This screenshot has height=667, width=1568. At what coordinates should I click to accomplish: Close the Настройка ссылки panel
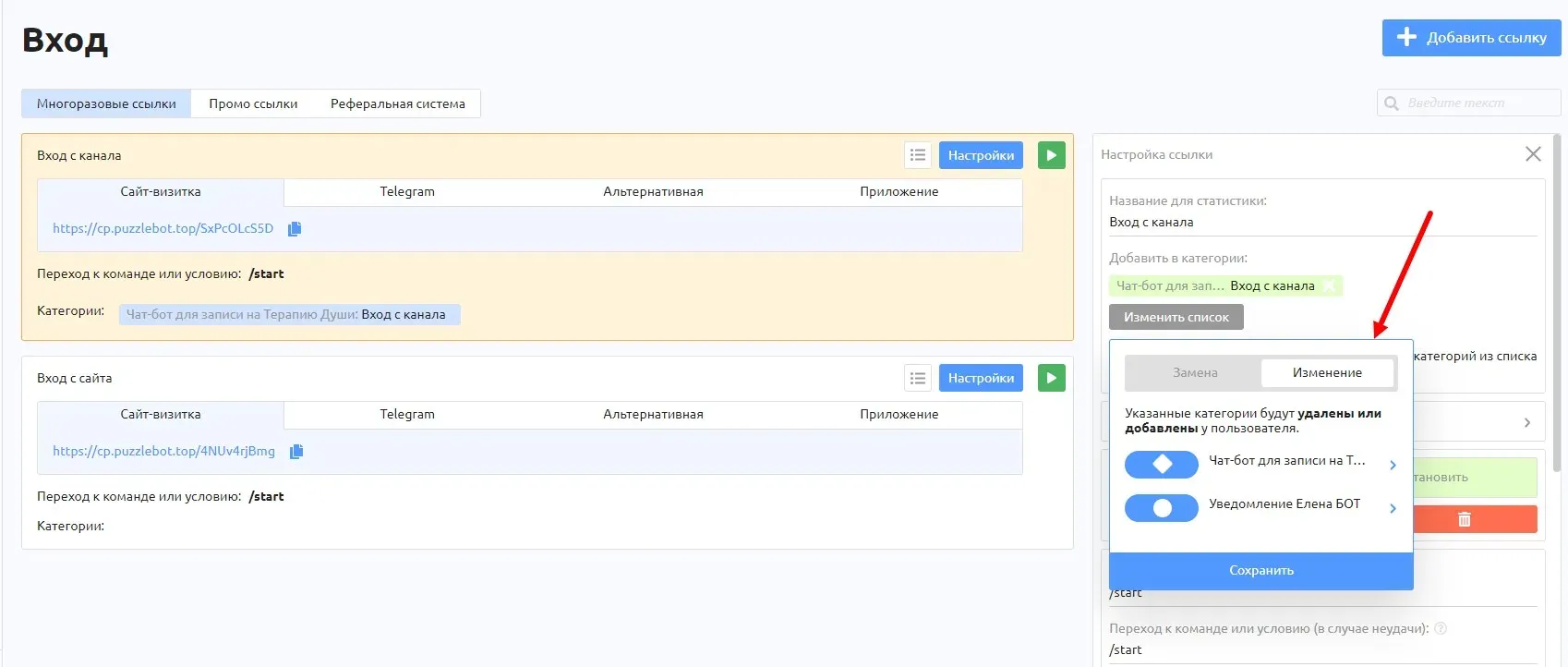[1533, 154]
